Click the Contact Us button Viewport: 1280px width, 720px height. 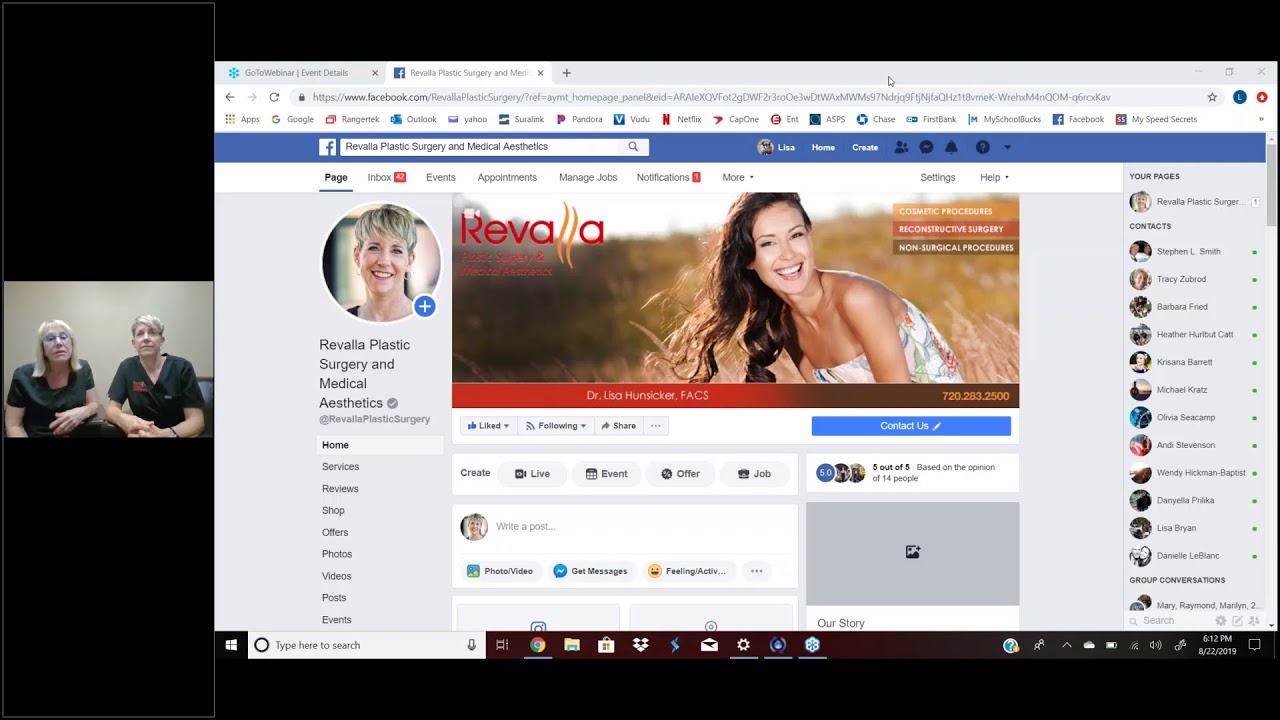tap(911, 426)
